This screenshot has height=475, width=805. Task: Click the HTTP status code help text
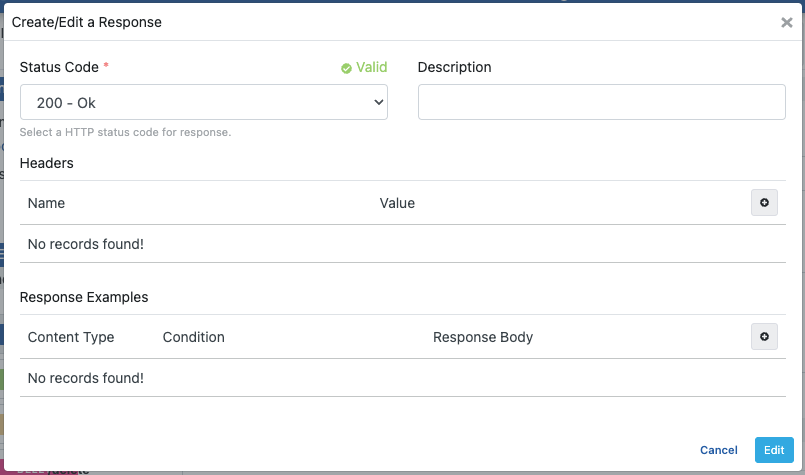click(x=125, y=132)
